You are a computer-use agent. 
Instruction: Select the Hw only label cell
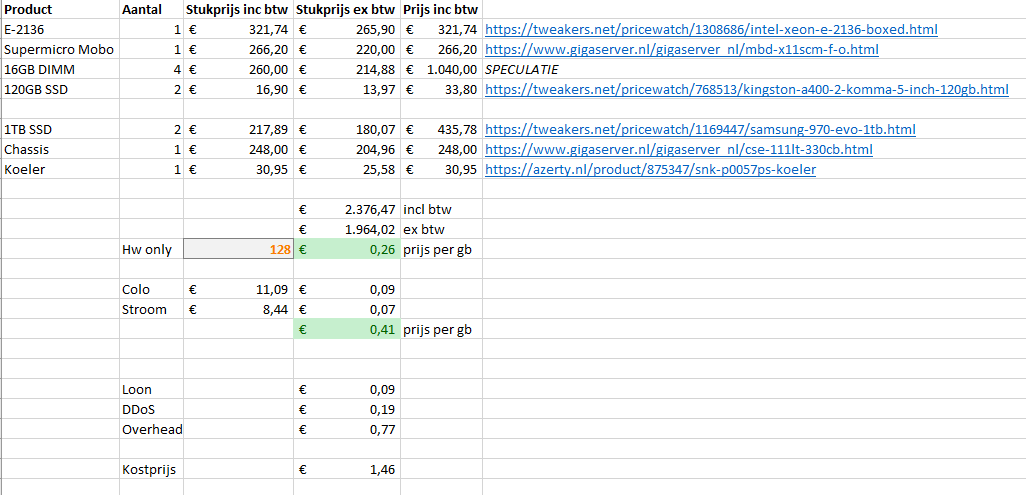click(147, 250)
